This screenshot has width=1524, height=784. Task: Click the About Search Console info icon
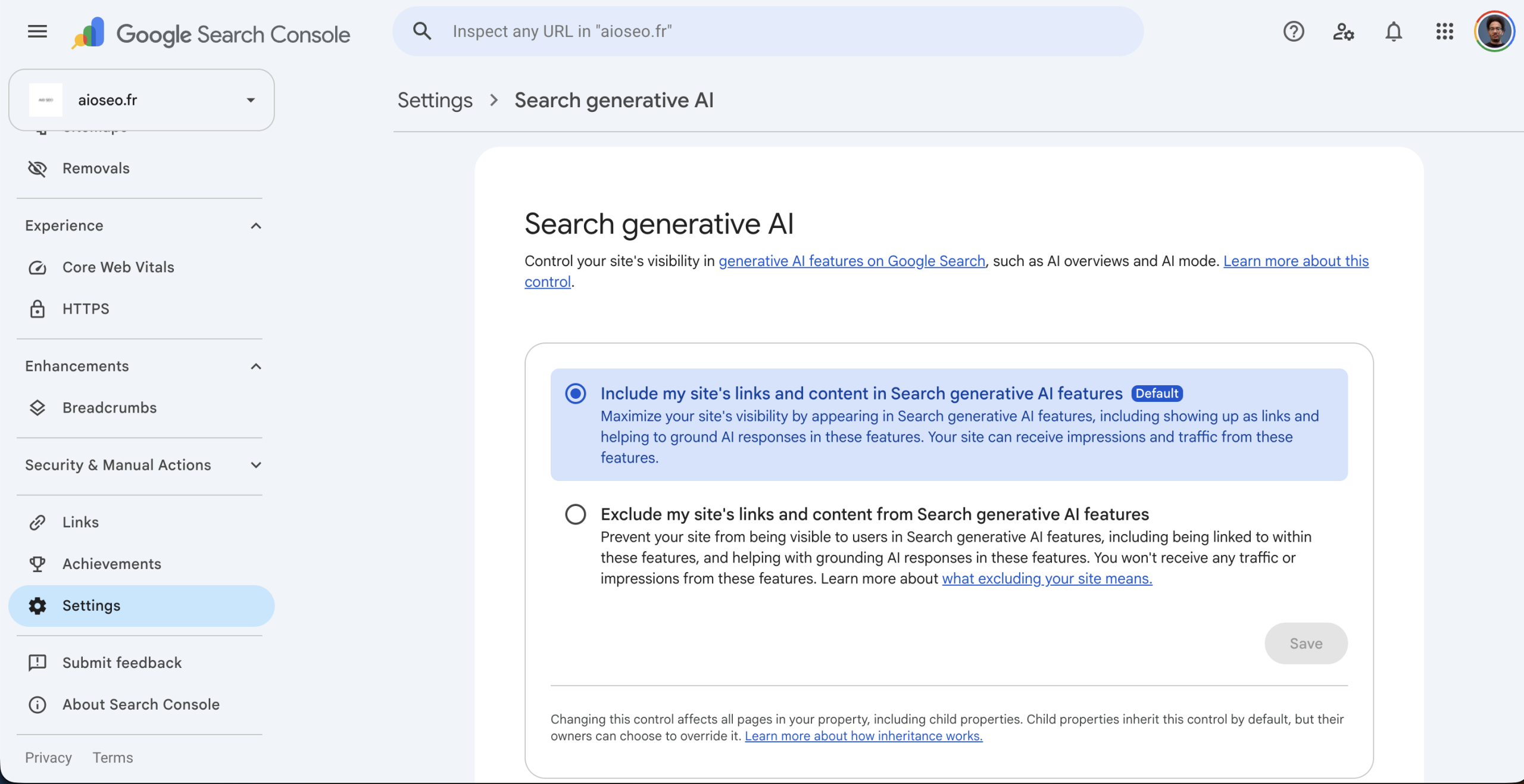point(38,704)
